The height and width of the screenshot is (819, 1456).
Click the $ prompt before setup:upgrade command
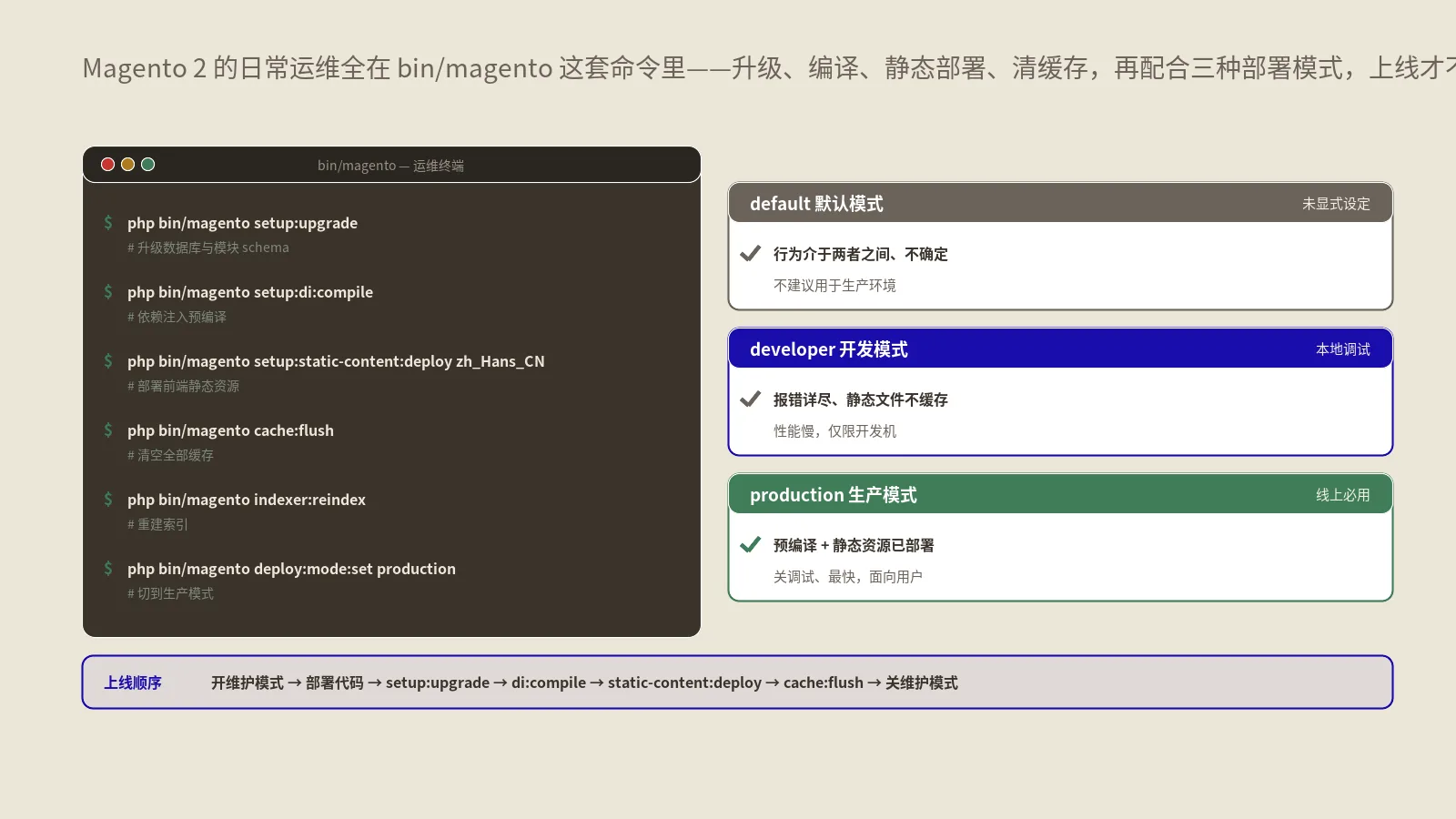[108, 223]
